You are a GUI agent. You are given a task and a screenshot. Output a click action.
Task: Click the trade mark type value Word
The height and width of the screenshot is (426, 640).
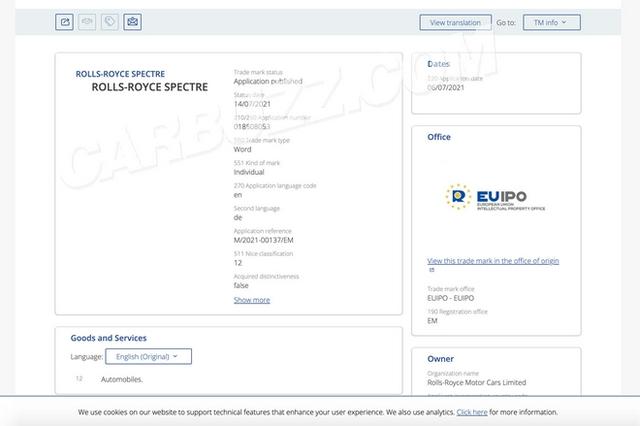click(x=242, y=149)
